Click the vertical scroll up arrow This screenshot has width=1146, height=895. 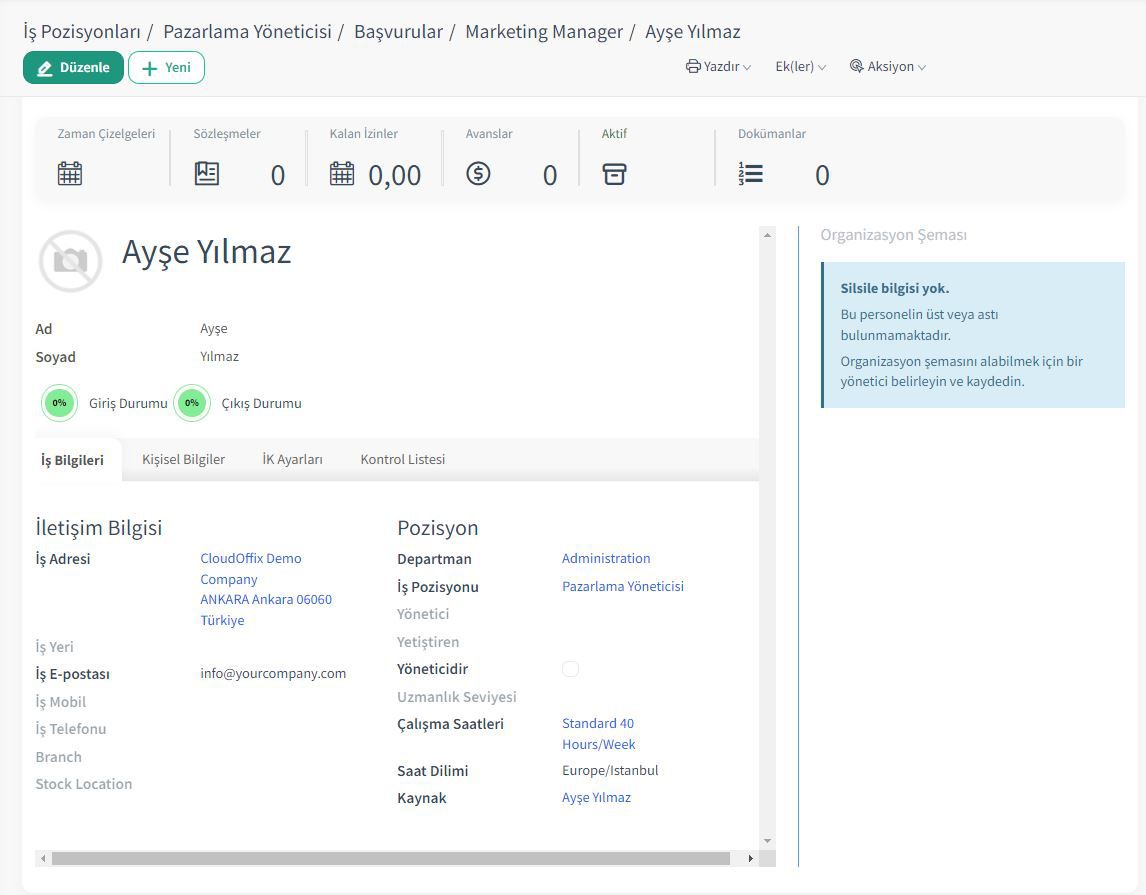point(767,235)
